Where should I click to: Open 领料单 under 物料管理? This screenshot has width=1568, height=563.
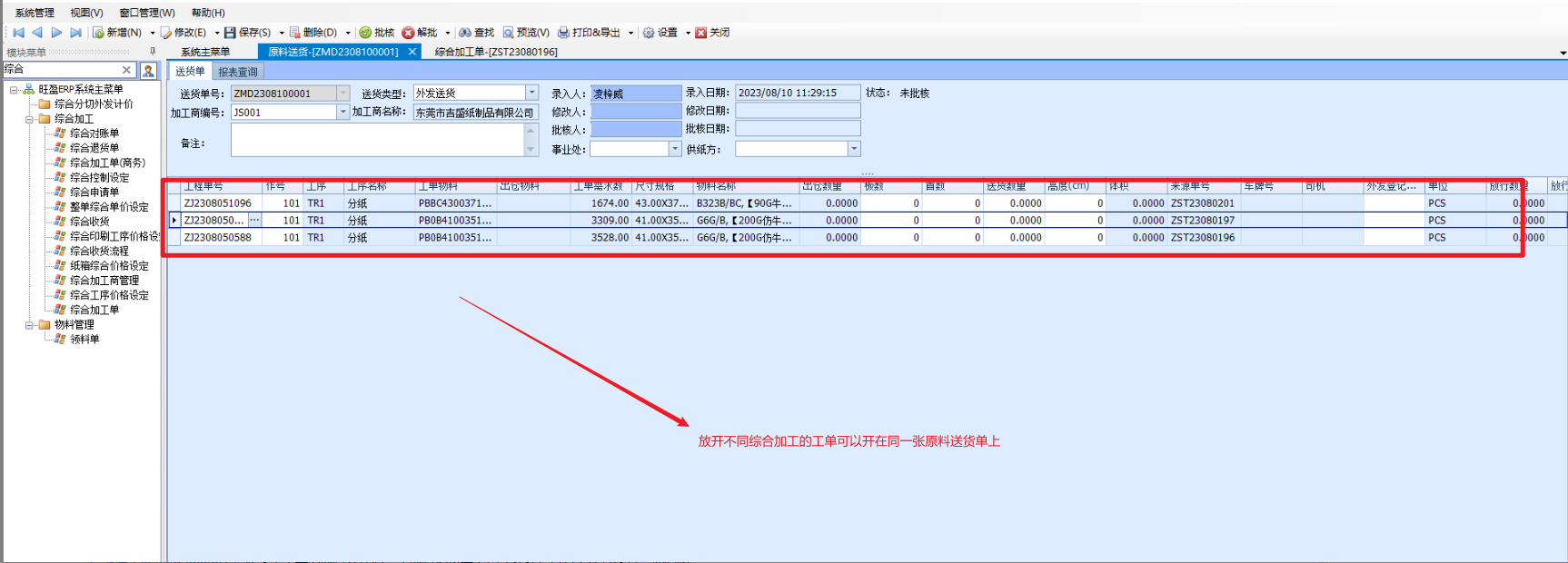tap(84, 339)
